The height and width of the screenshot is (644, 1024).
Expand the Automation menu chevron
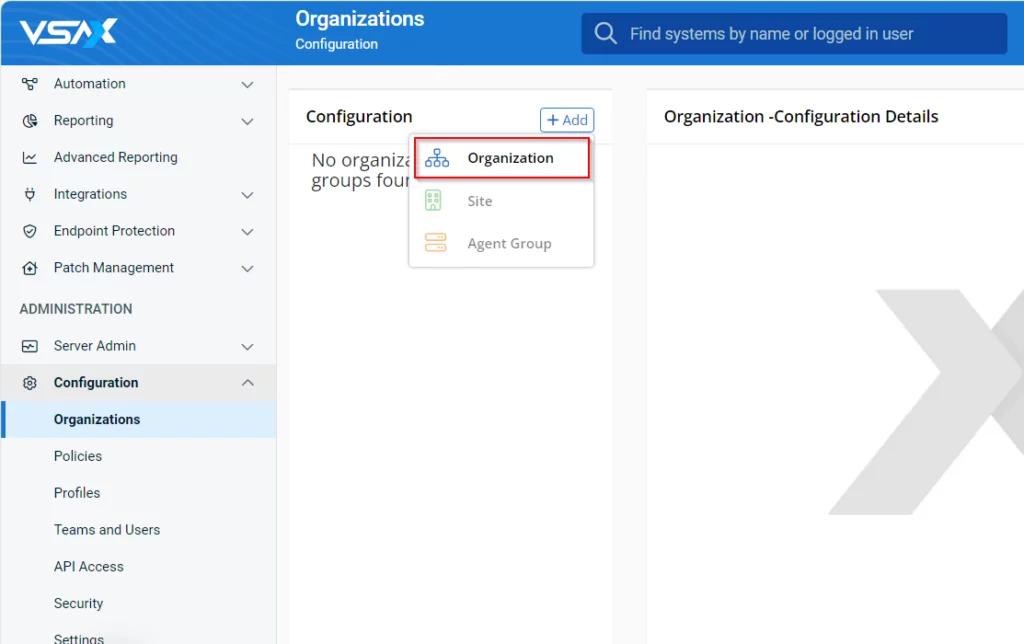point(248,85)
